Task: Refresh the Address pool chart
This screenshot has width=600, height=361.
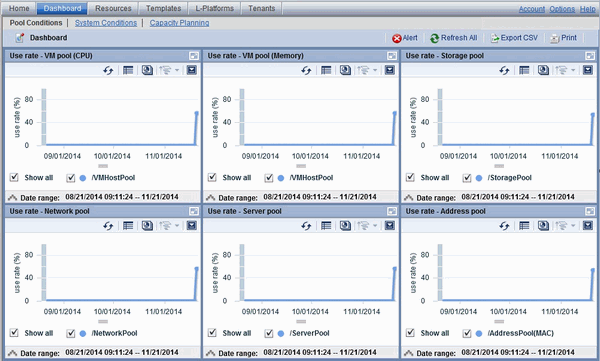Action: point(504,226)
